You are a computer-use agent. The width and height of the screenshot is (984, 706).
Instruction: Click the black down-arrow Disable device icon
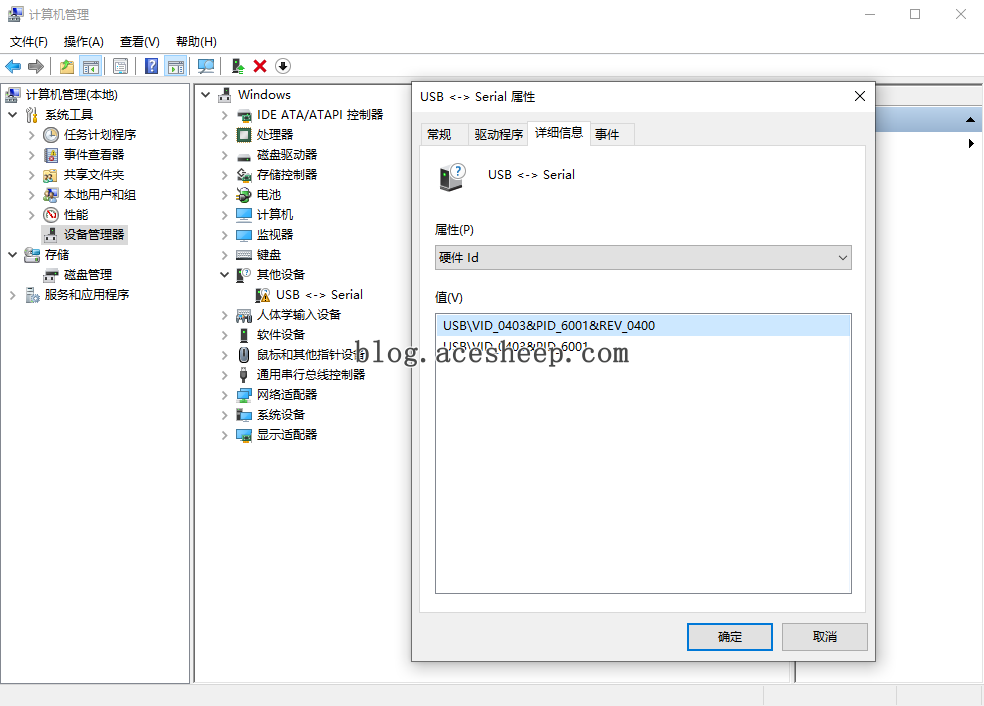coord(283,66)
